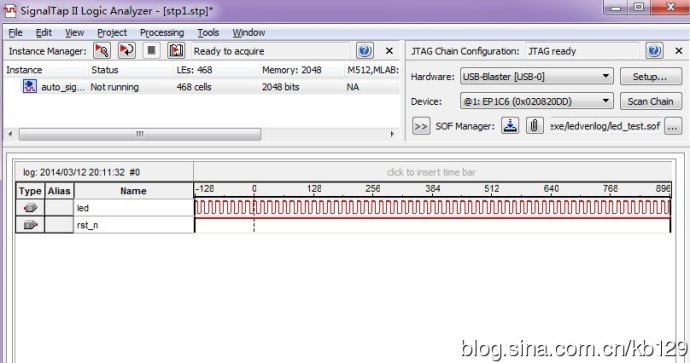Click the rst_n signal type icon
Screen dimensions: 690x363
pyautogui.click(x=30, y=225)
